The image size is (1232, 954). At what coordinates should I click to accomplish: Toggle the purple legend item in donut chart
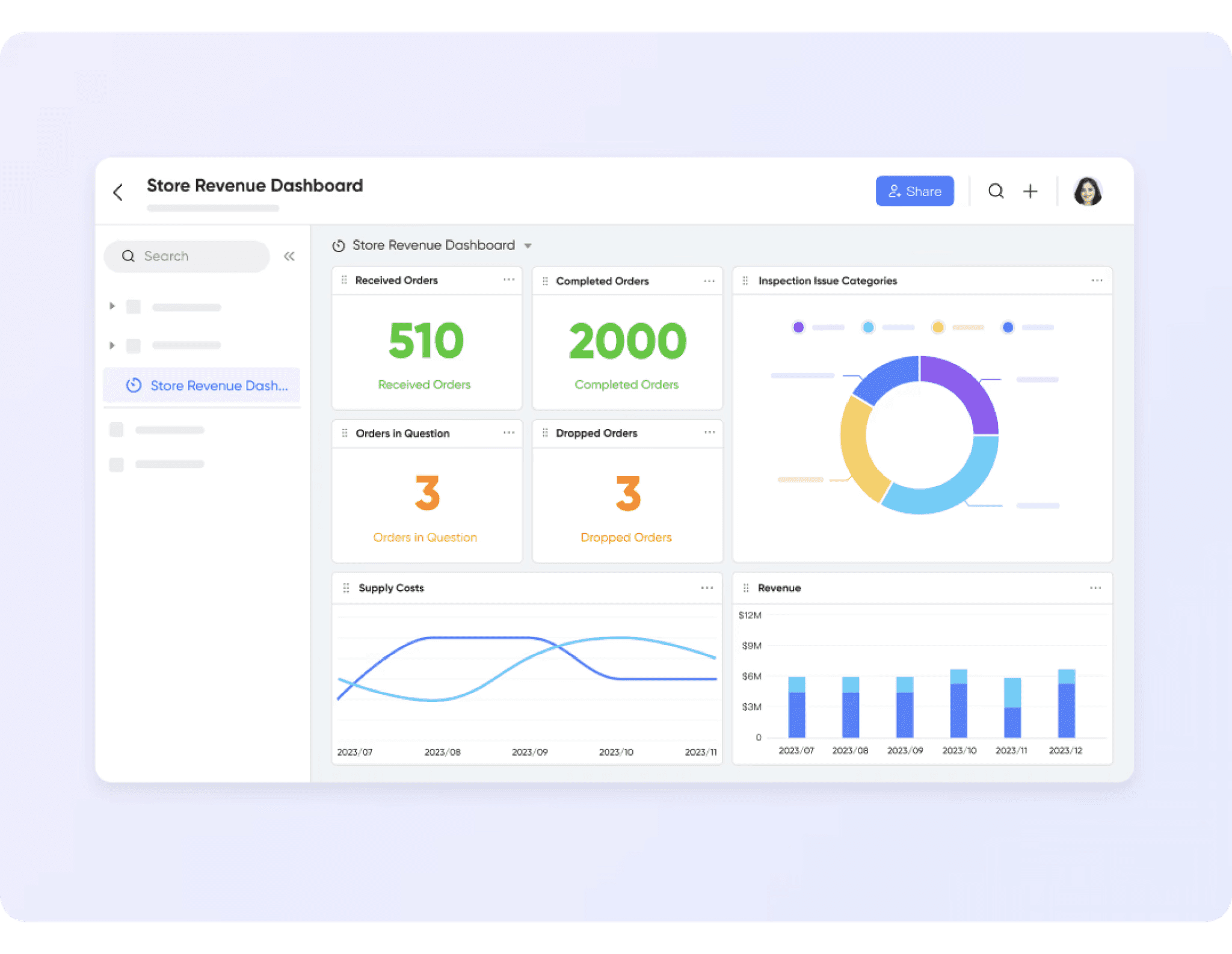798,327
